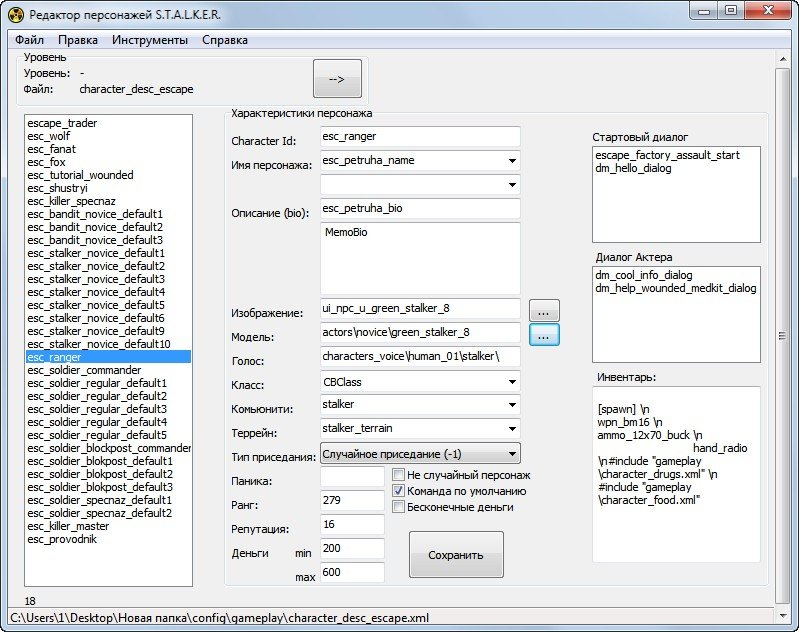Toggle 'Бесконечные деньги' checkbox
Viewport: 799px width, 632px height.
click(399, 507)
